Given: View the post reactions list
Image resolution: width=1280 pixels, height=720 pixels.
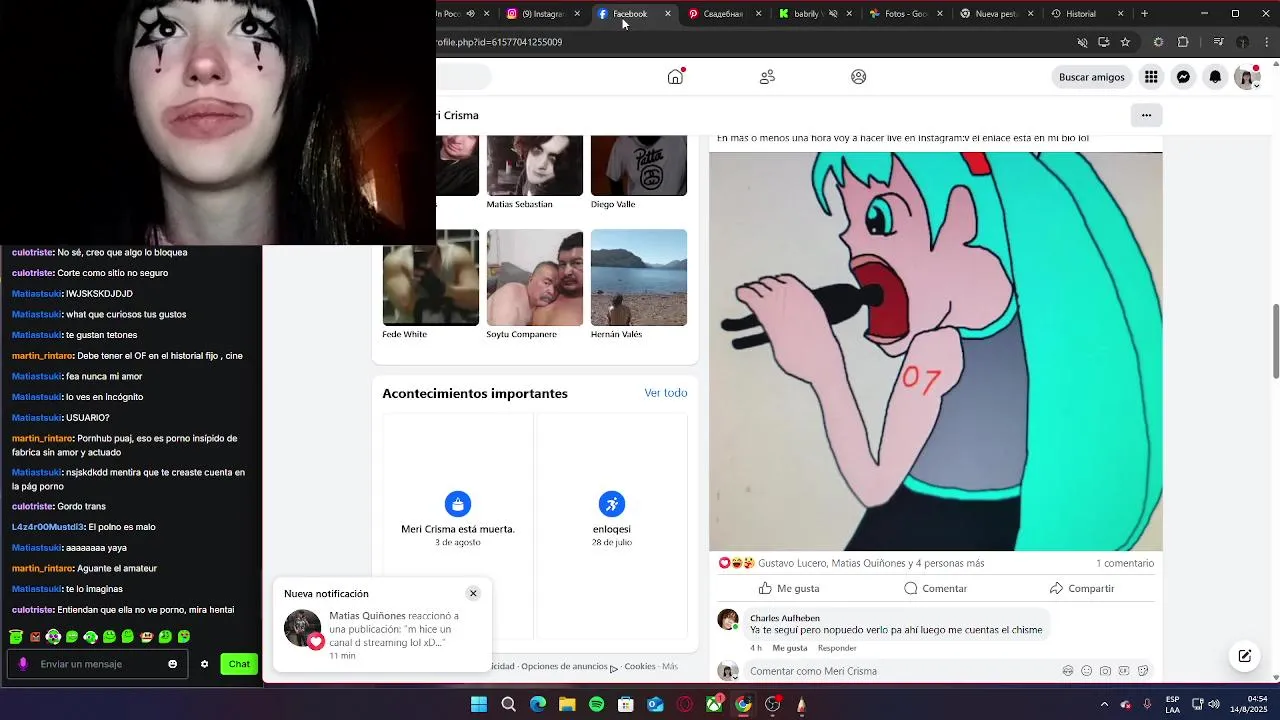Looking at the screenshot, I should [x=852, y=563].
